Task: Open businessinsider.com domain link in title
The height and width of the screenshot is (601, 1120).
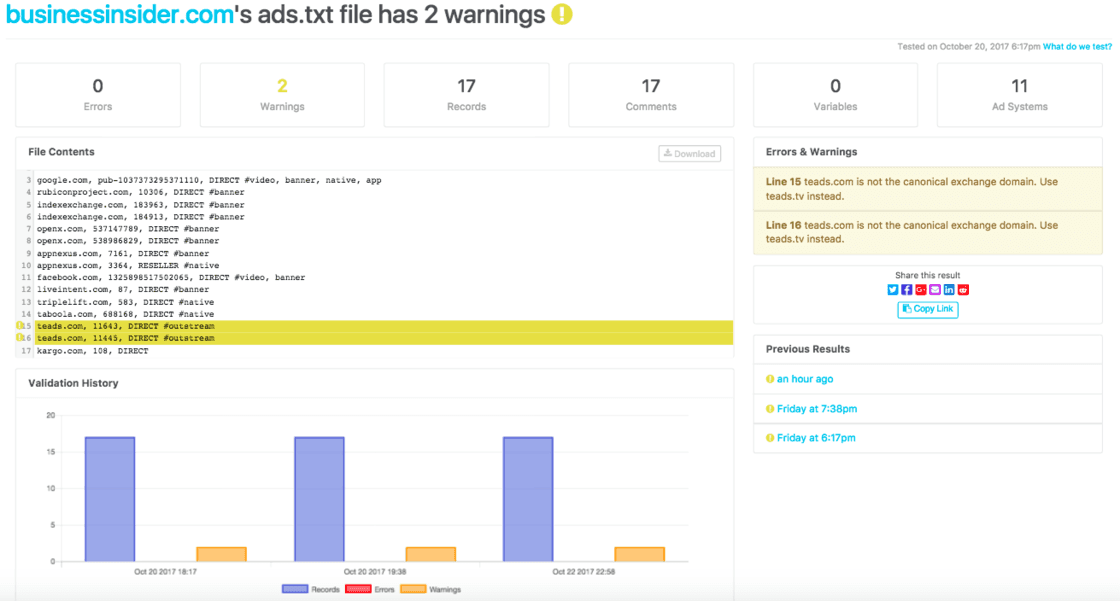Action: [120, 14]
